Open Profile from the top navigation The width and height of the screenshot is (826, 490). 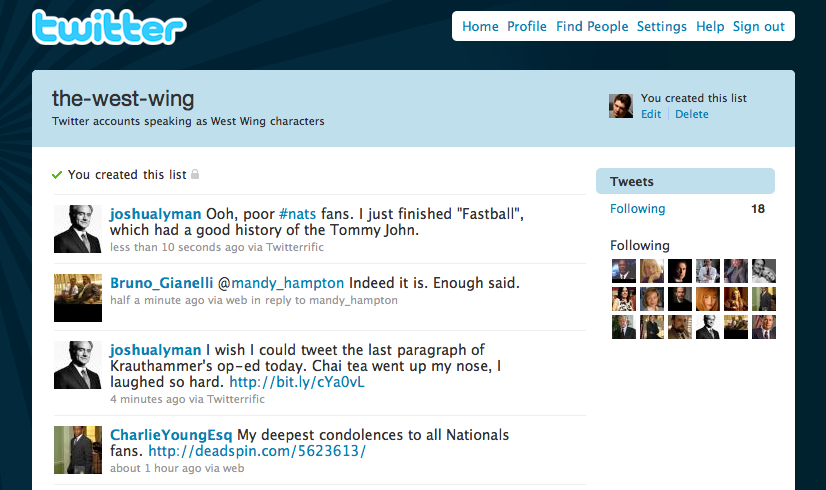click(527, 26)
